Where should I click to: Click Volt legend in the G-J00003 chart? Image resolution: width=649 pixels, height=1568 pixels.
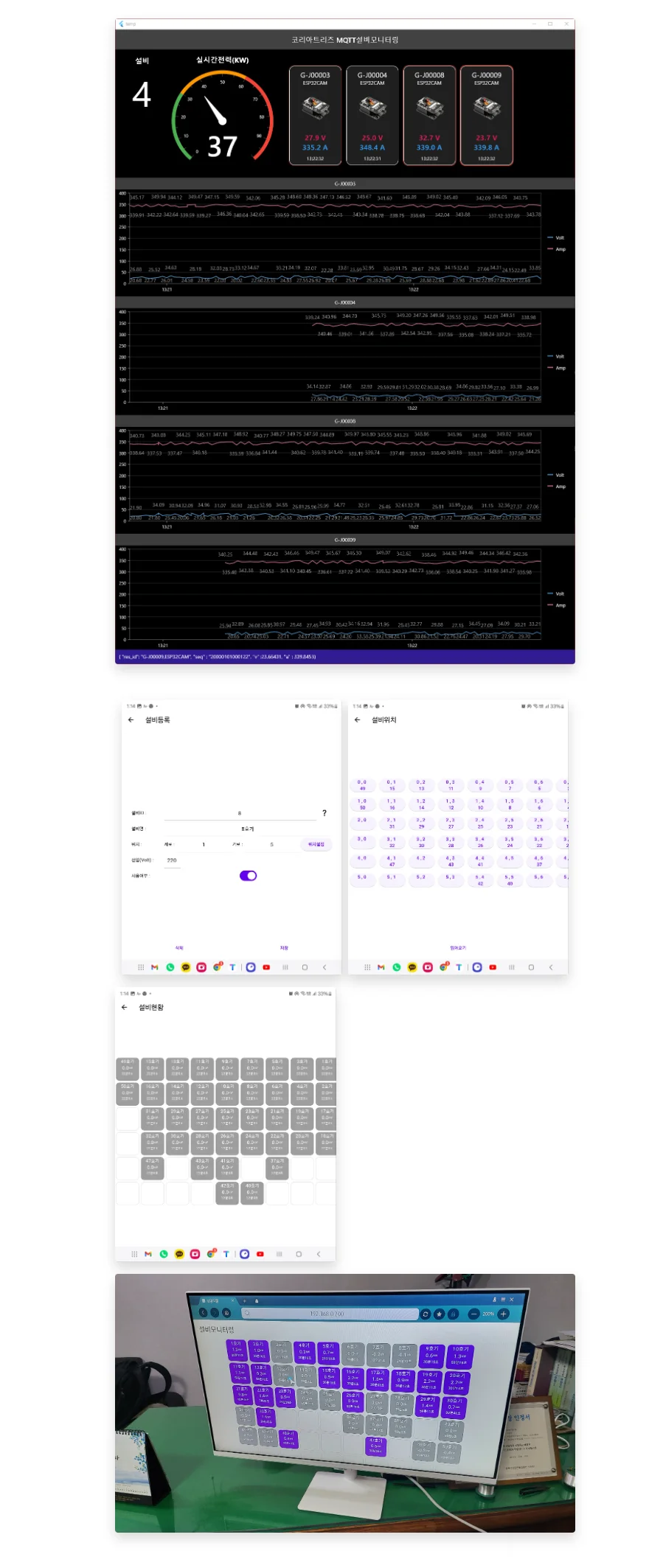pyautogui.click(x=556, y=238)
